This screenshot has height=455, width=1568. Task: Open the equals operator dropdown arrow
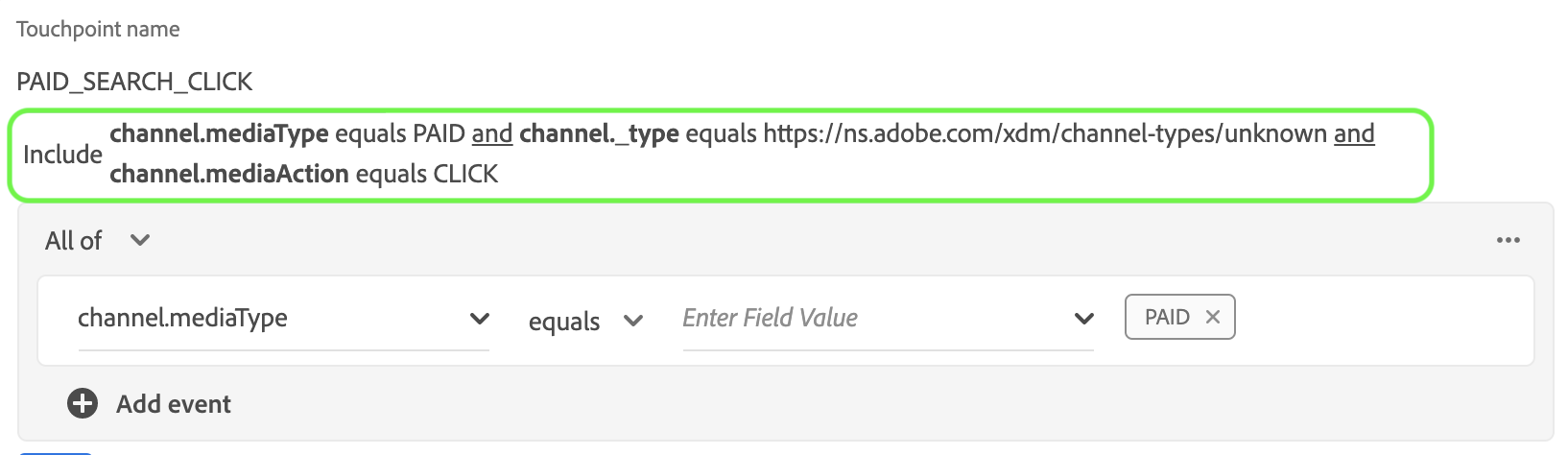click(x=633, y=321)
